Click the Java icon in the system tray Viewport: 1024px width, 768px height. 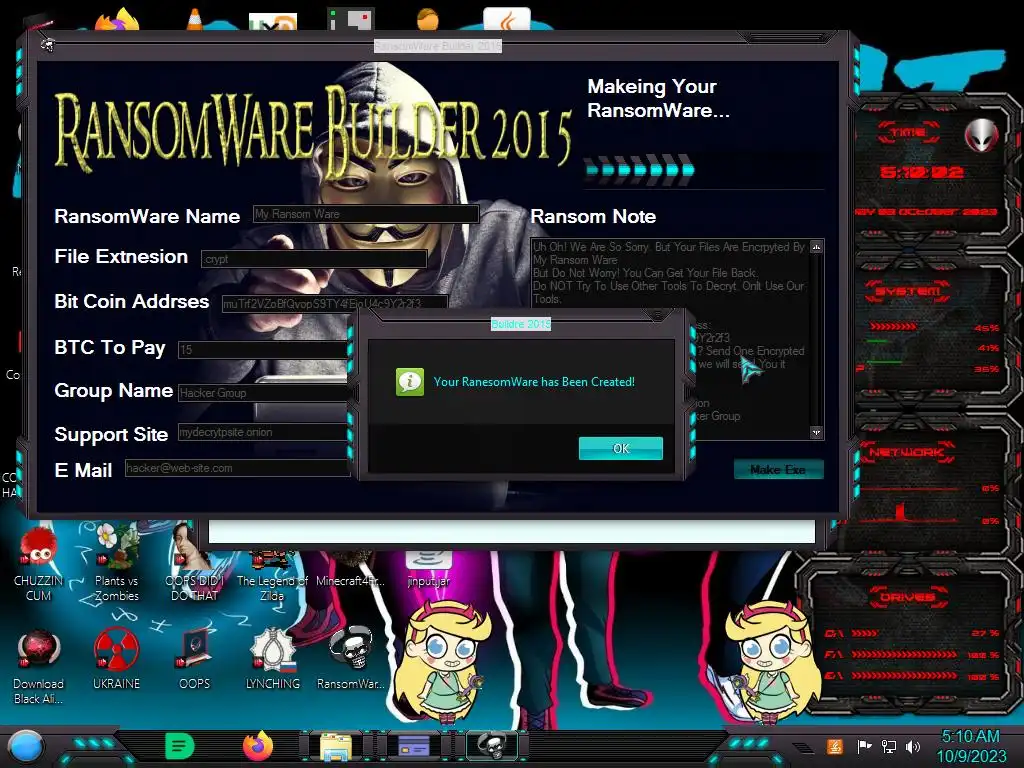(x=834, y=746)
